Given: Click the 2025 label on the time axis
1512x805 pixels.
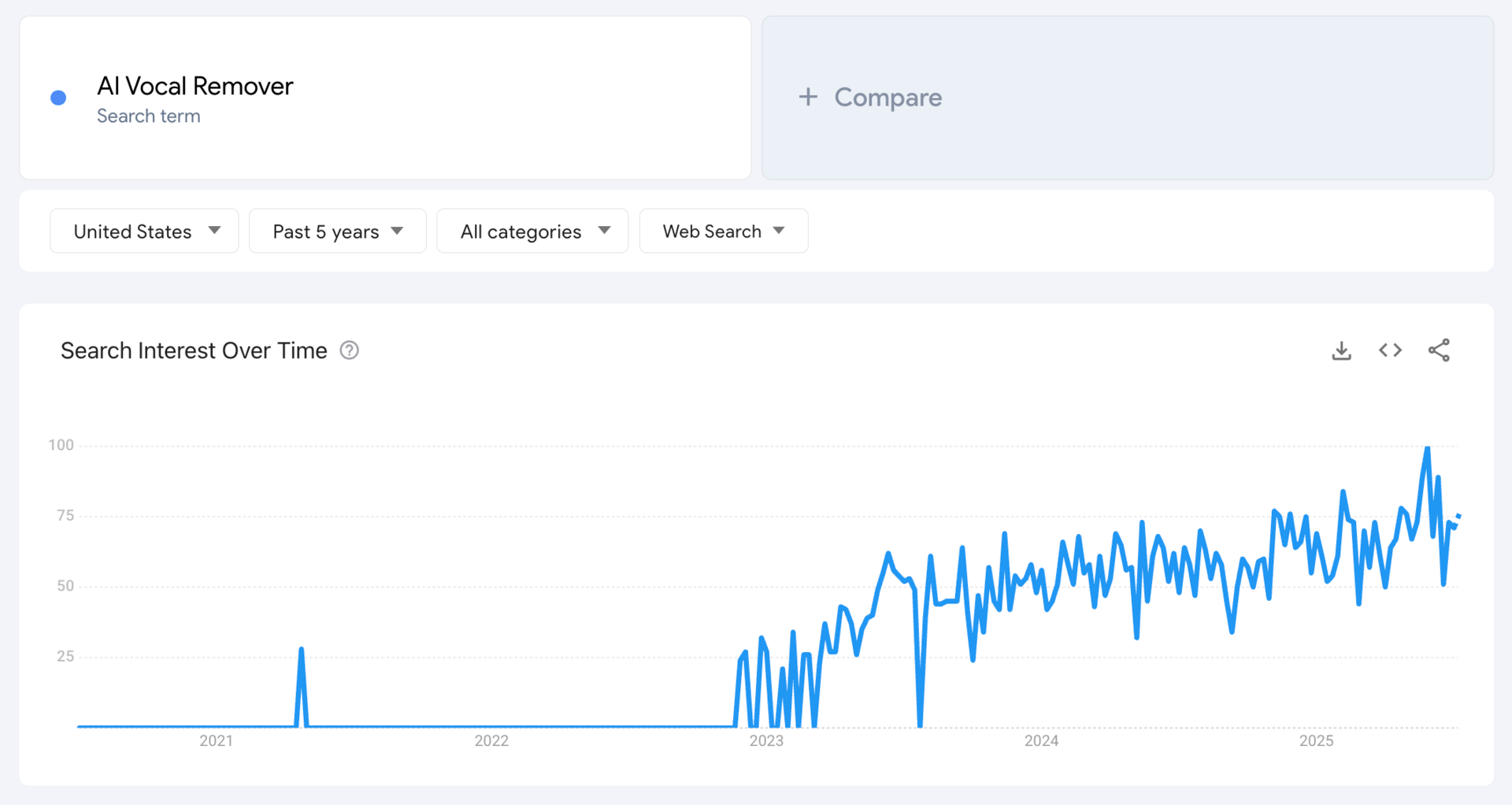Looking at the screenshot, I should (1316, 741).
